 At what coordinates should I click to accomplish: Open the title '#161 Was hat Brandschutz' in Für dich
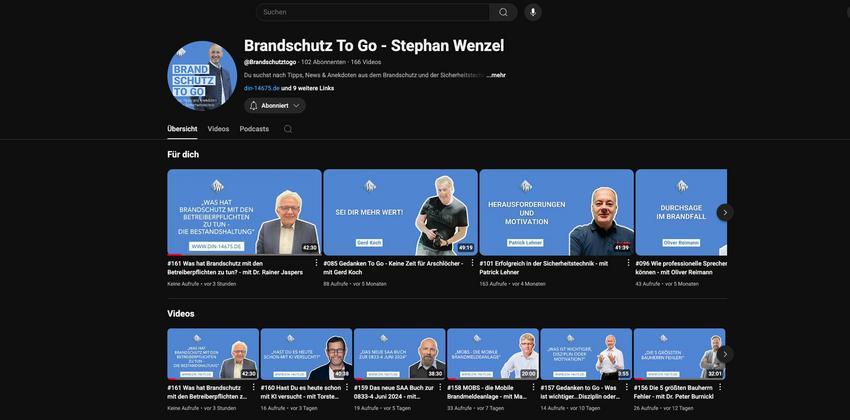click(x=235, y=268)
